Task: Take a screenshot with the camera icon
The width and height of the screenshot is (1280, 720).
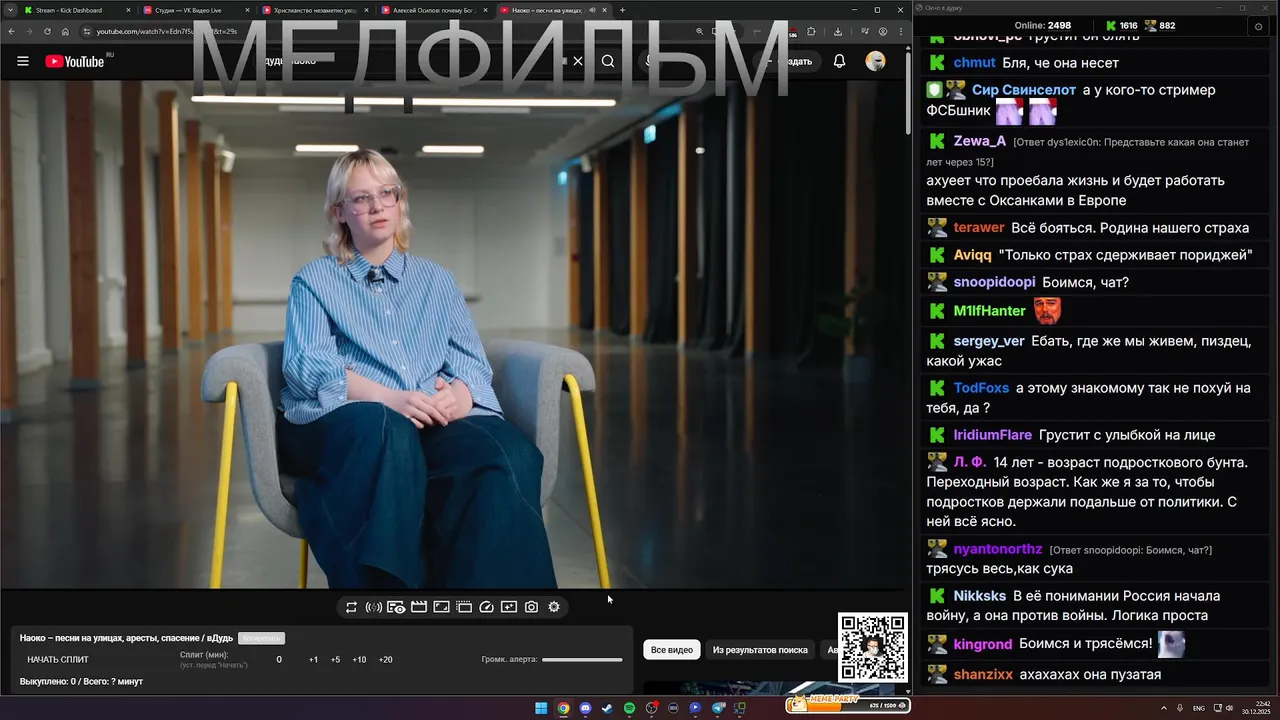Action: 531,607
